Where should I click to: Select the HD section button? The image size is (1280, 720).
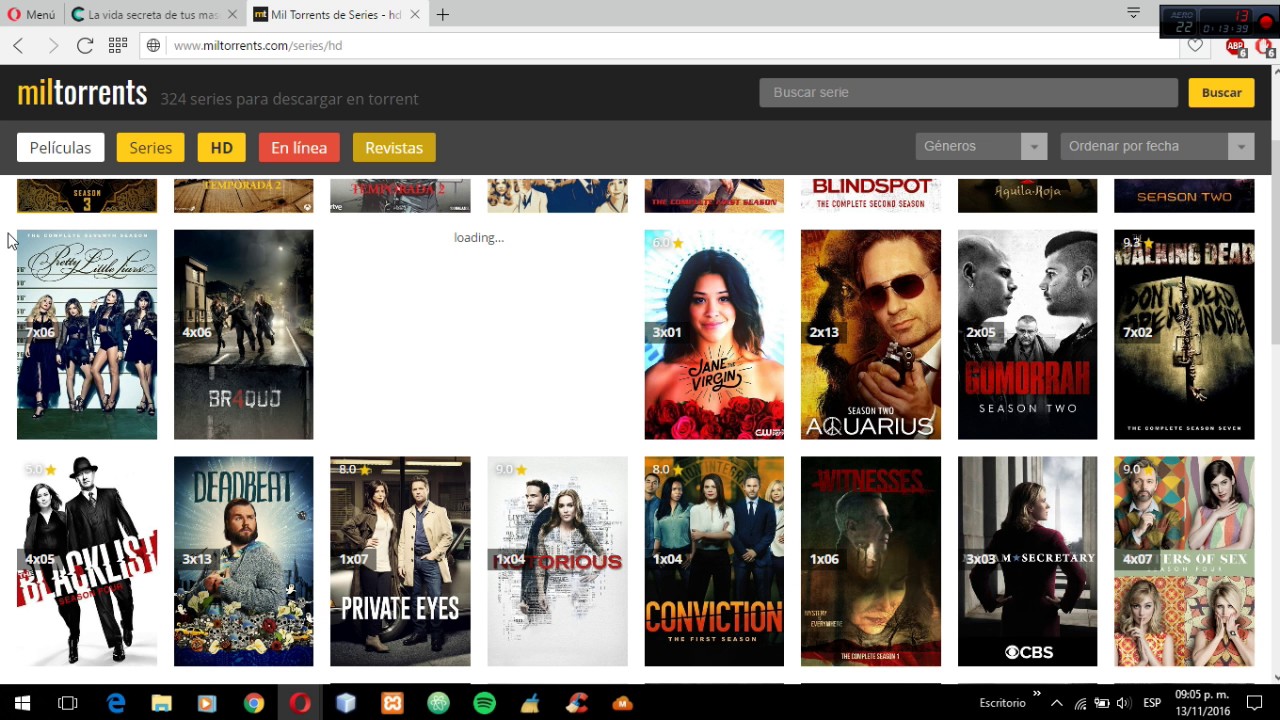[x=221, y=147]
